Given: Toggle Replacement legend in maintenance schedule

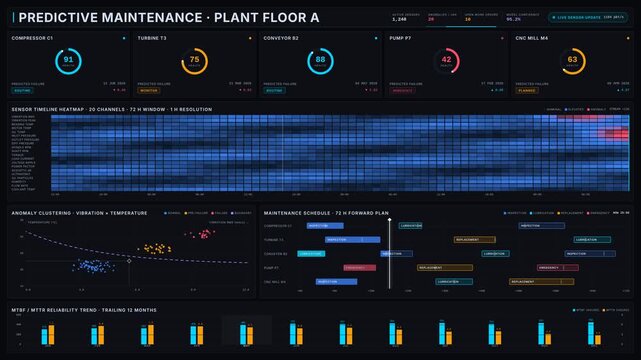Looking at the screenshot, I should pos(571,213).
